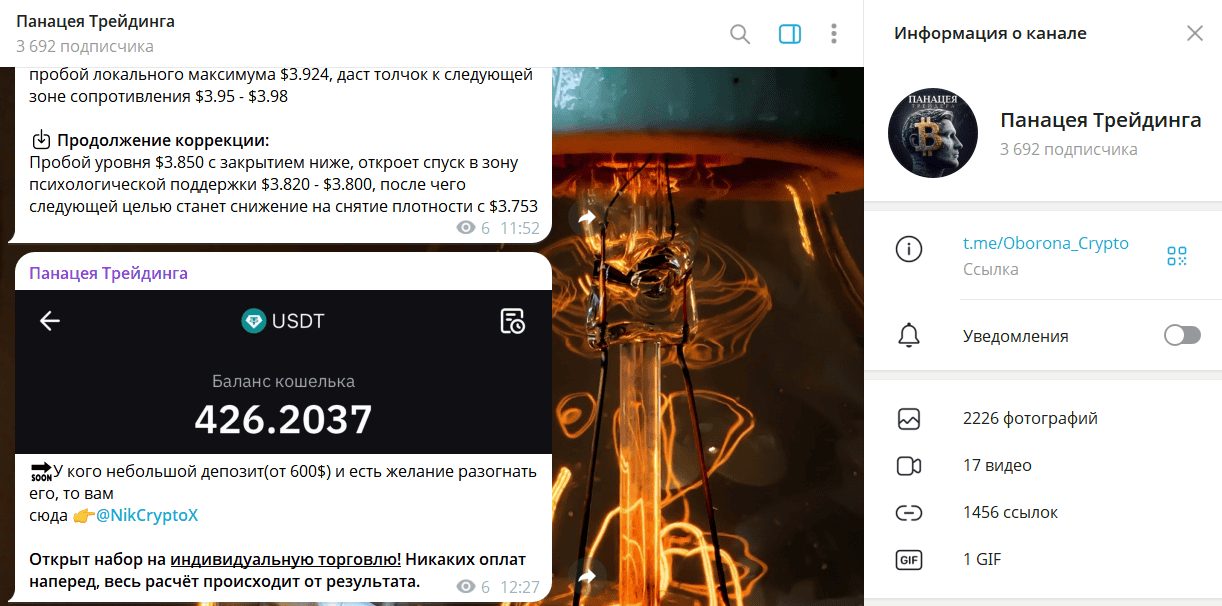View the channel avatar picture
Viewport: 1222px width, 606px height.
tap(933, 133)
